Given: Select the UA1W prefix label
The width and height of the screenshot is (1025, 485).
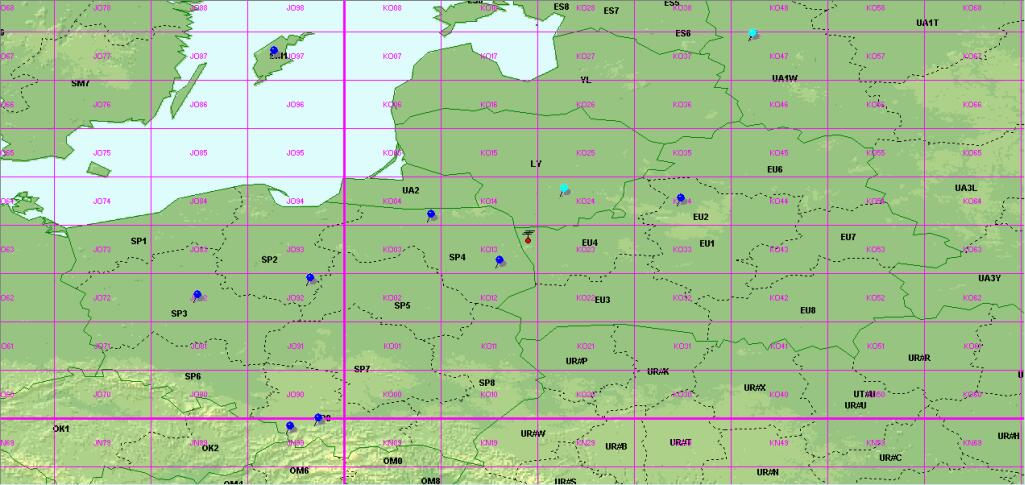Looking at the screenshot, I should pyautogui.click(x=784, y=78).
